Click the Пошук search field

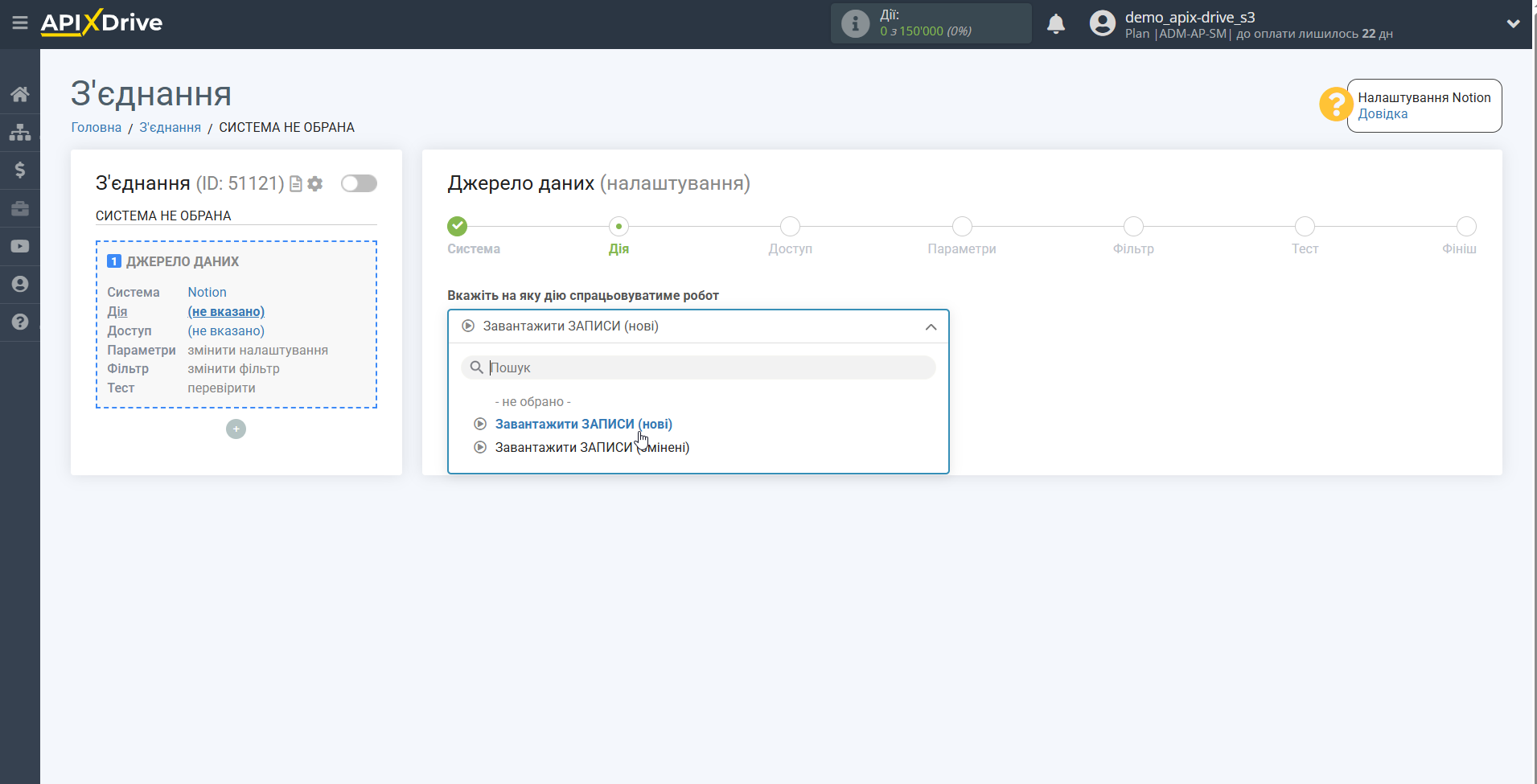[x=698, y=367]
